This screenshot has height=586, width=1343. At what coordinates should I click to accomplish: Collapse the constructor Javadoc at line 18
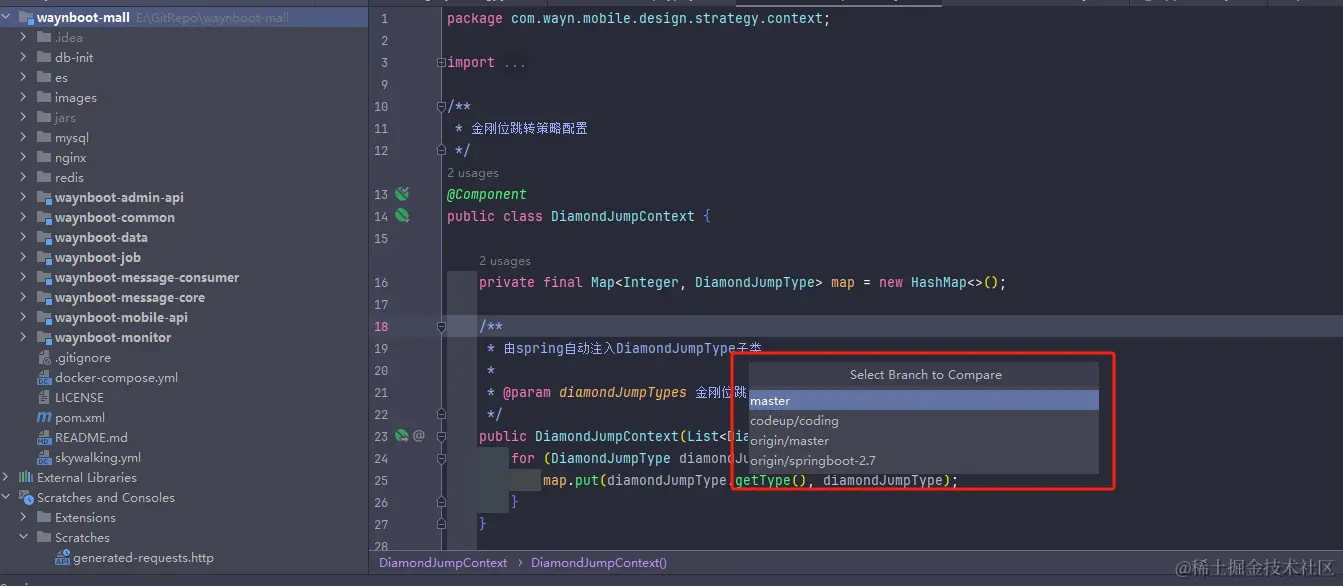click(x=441, y=326)
